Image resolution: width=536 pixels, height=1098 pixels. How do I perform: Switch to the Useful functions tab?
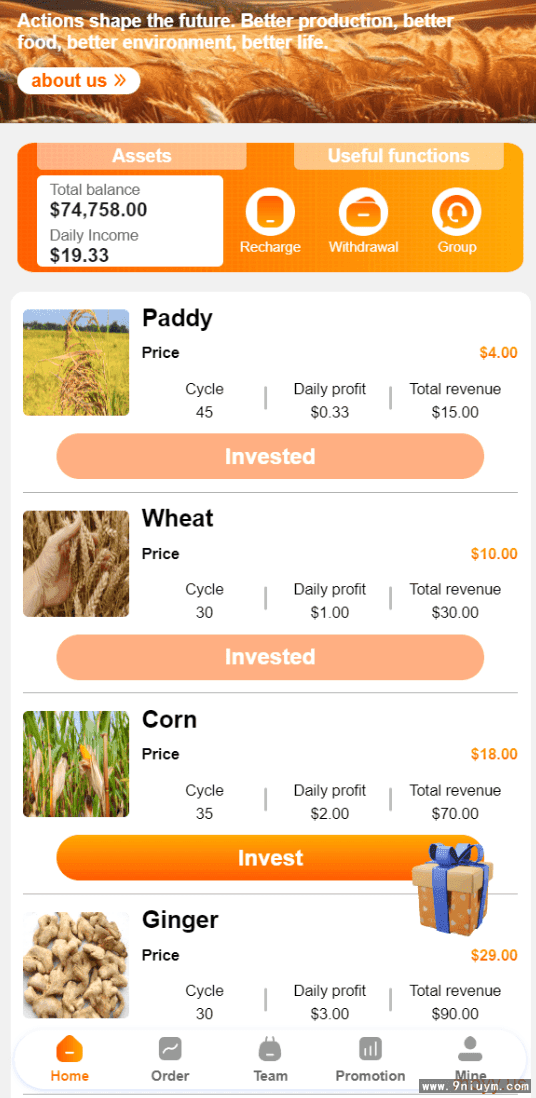tap(399, 156)
